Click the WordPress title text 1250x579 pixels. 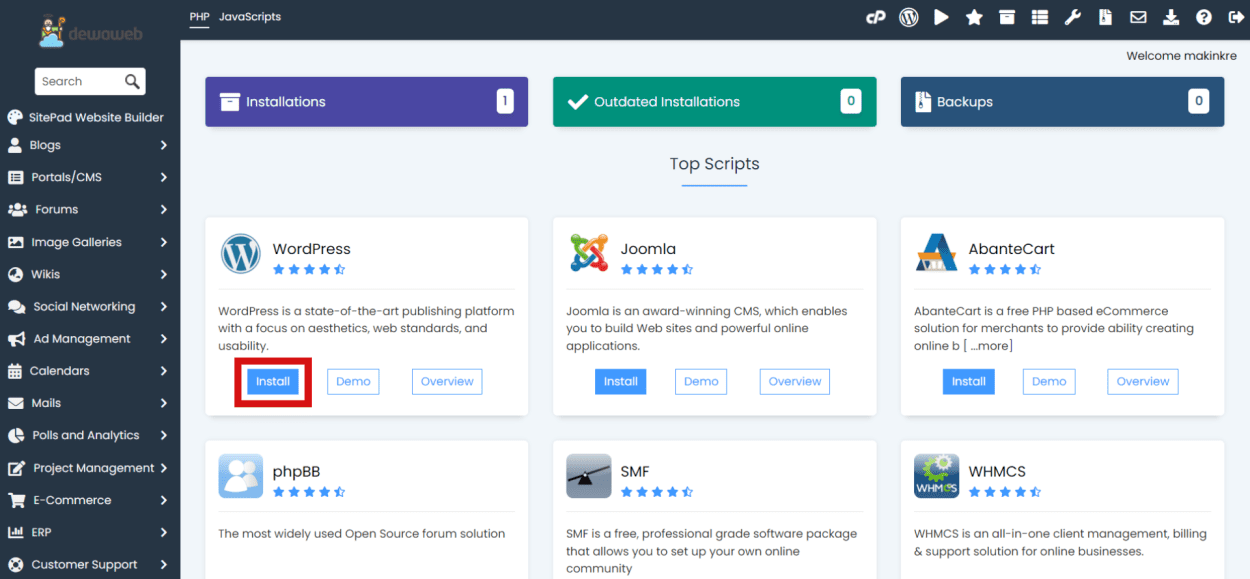pyautogui.click(x=312, y=249)
